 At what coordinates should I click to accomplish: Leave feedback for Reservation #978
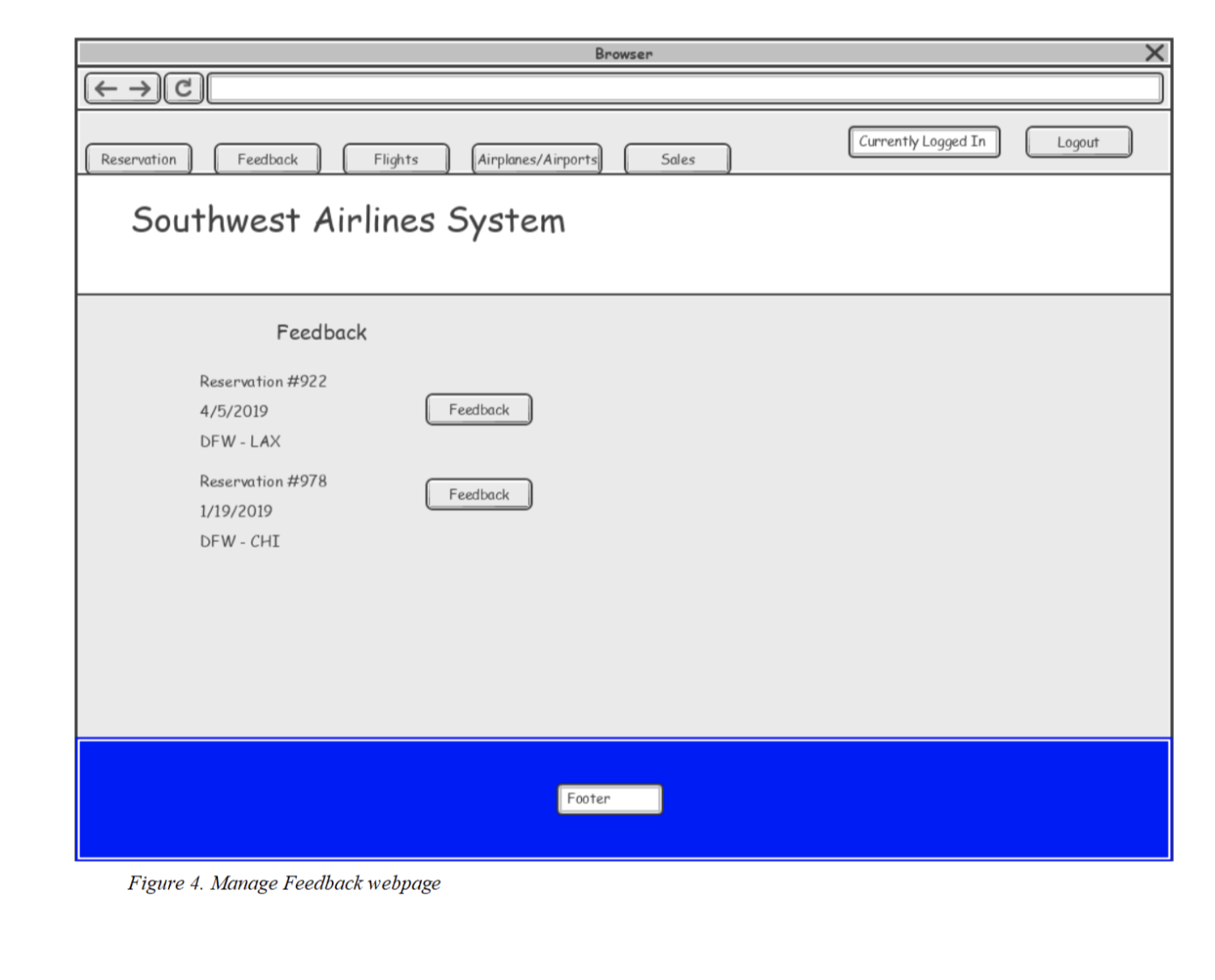point(478,493)
